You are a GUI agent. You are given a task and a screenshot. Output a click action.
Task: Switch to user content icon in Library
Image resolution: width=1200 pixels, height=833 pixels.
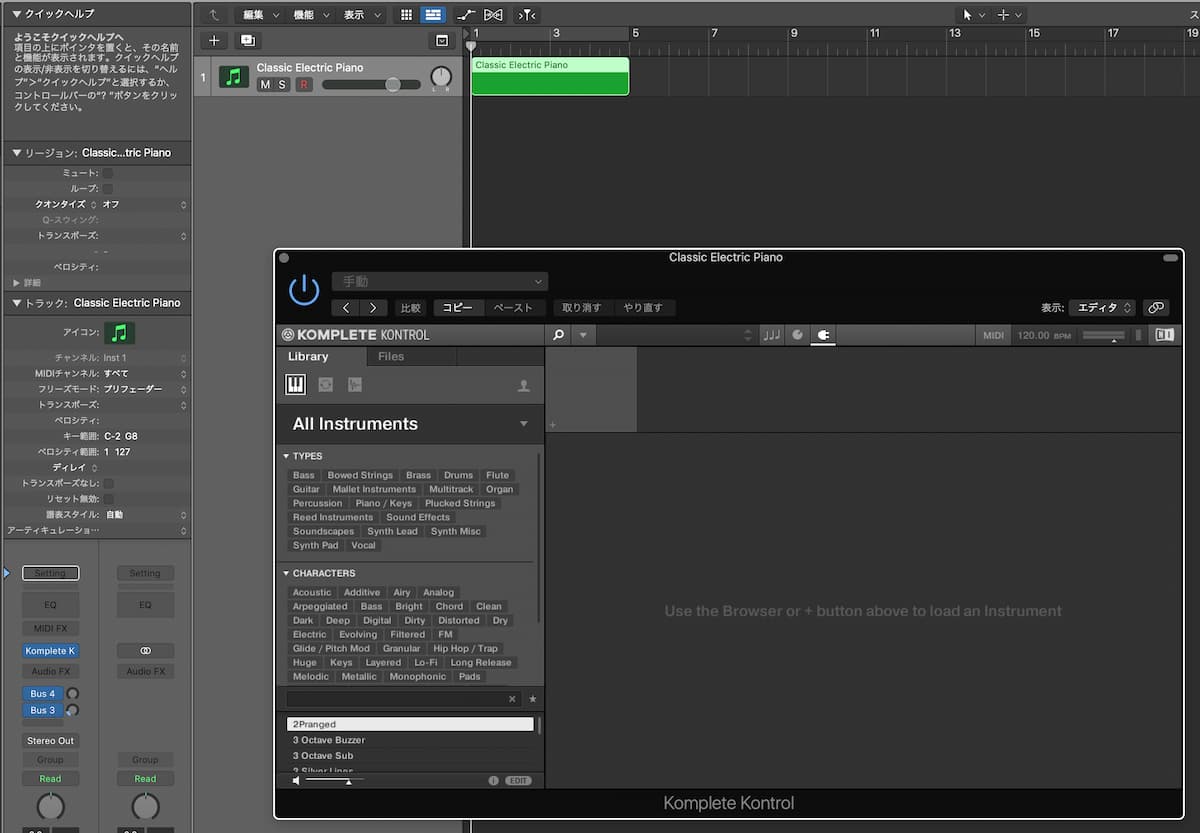[523, 386]
